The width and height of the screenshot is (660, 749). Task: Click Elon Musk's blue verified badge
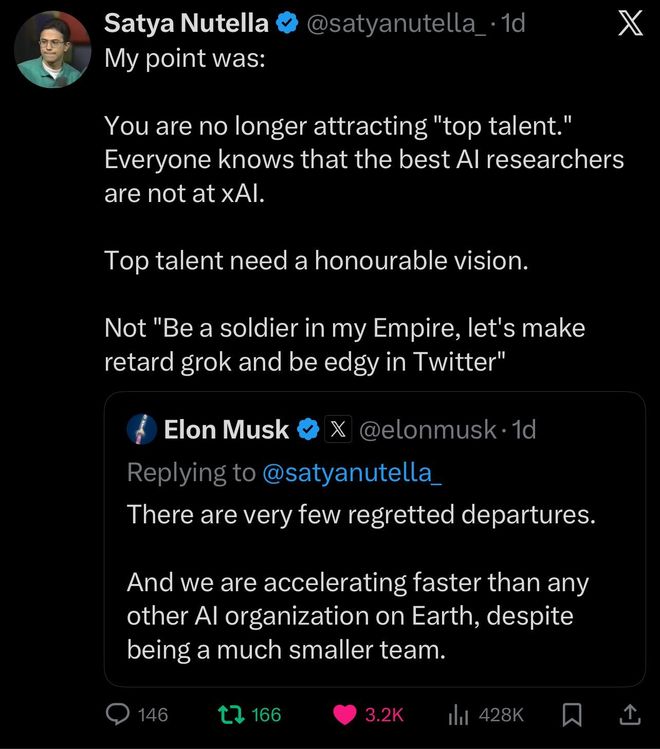pyautogui.click(x=309, y=430)
